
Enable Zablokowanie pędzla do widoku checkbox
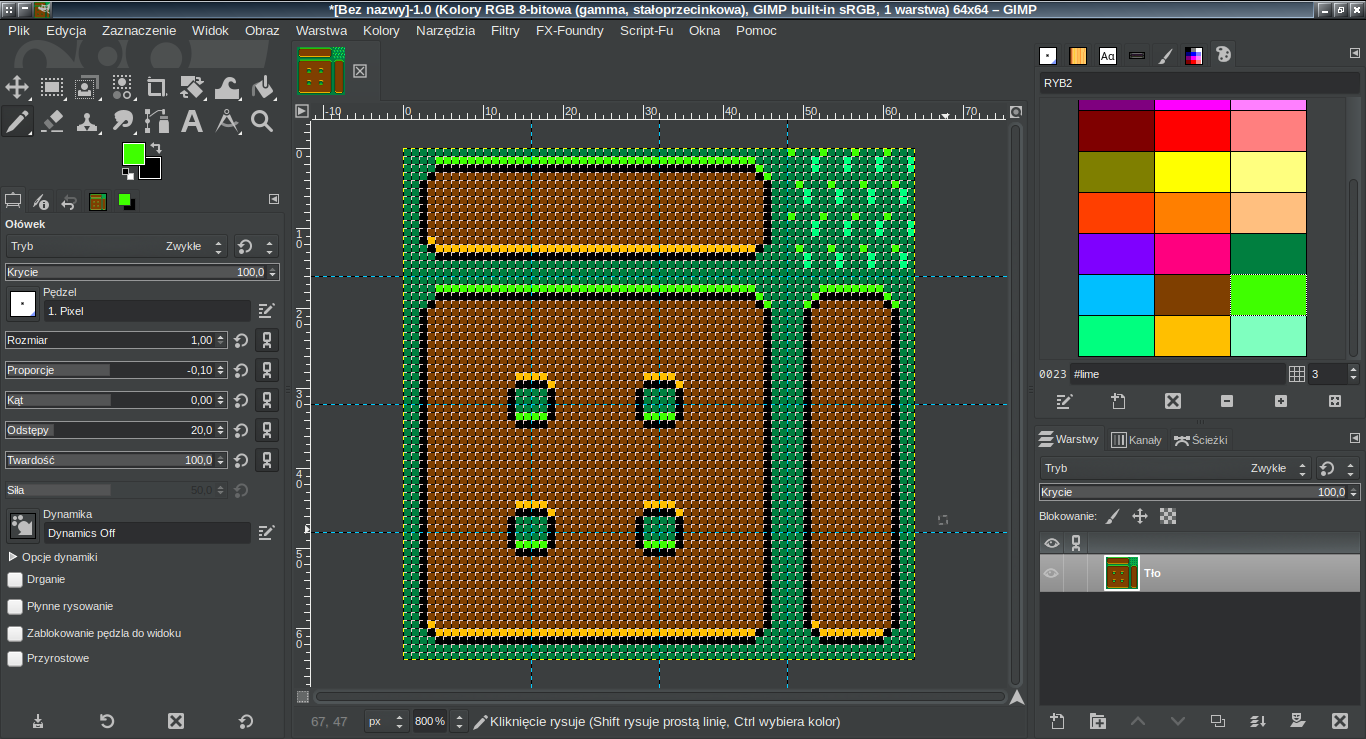click(15, 633)
